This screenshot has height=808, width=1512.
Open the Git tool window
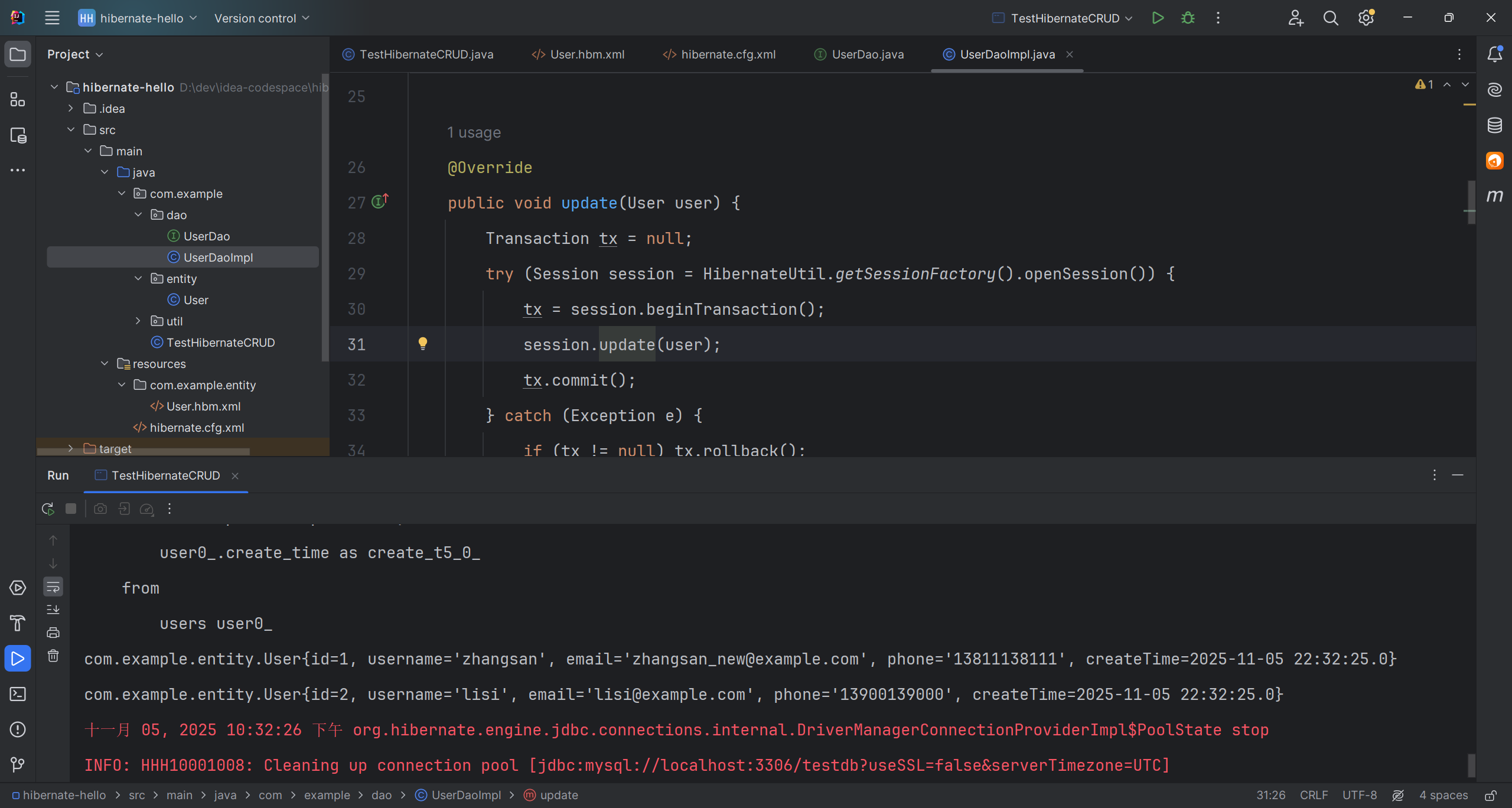(x=18, y=765)
